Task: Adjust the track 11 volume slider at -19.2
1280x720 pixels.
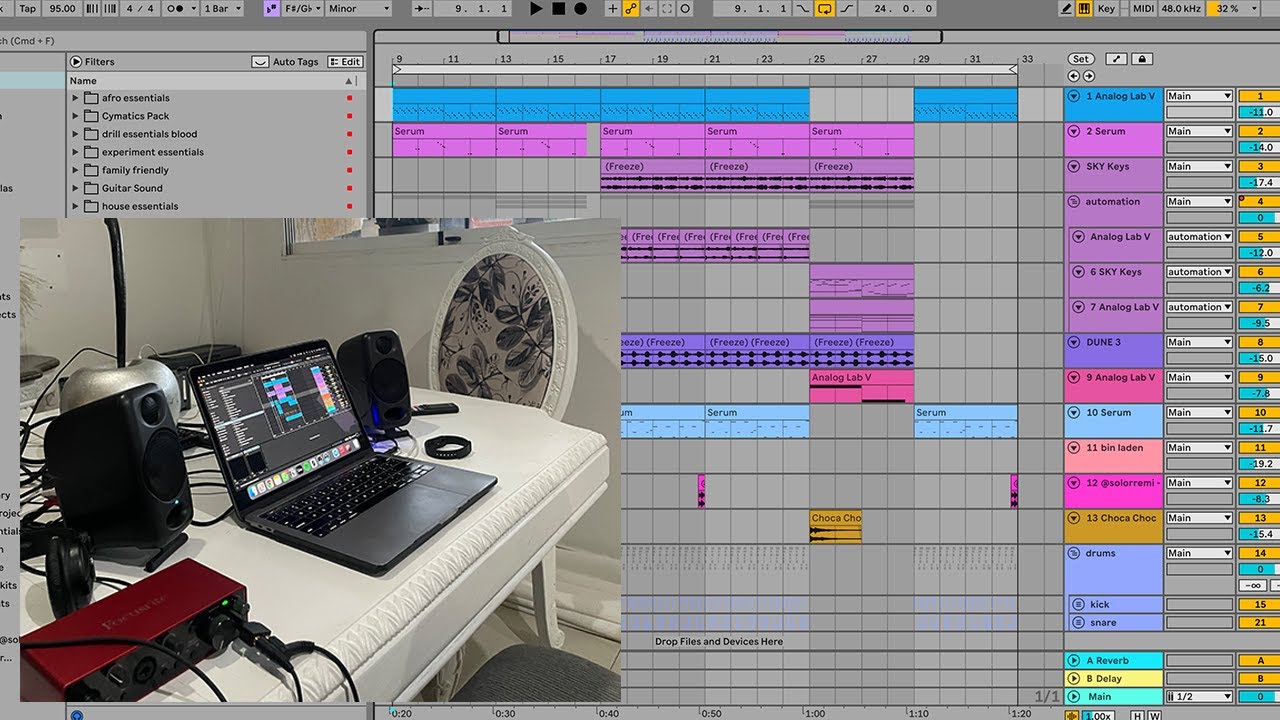Action: pyautogui.click(x=1260, y=464)
